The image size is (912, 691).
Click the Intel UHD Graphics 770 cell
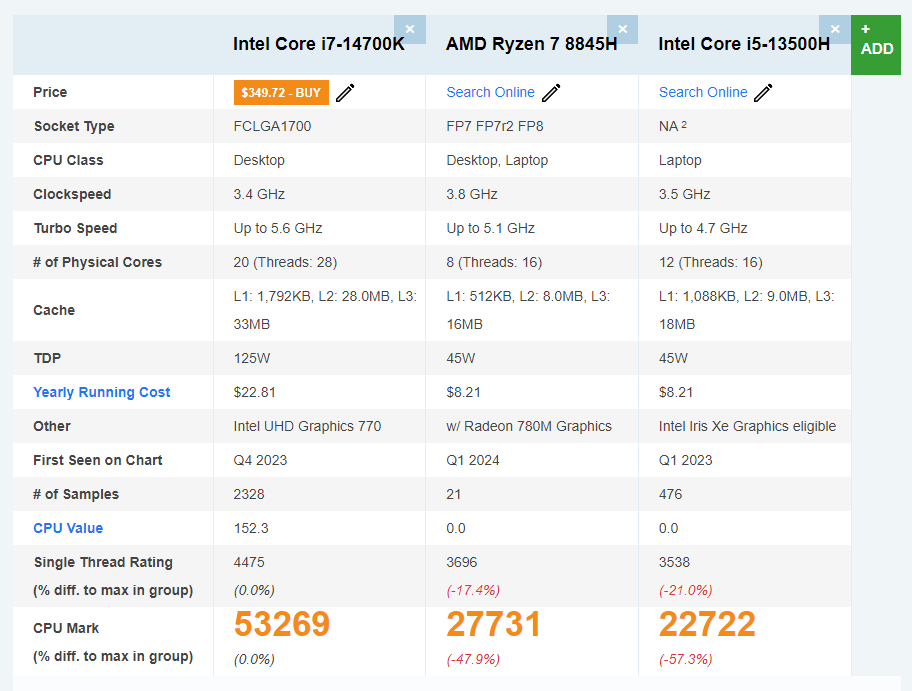(307, 426)
